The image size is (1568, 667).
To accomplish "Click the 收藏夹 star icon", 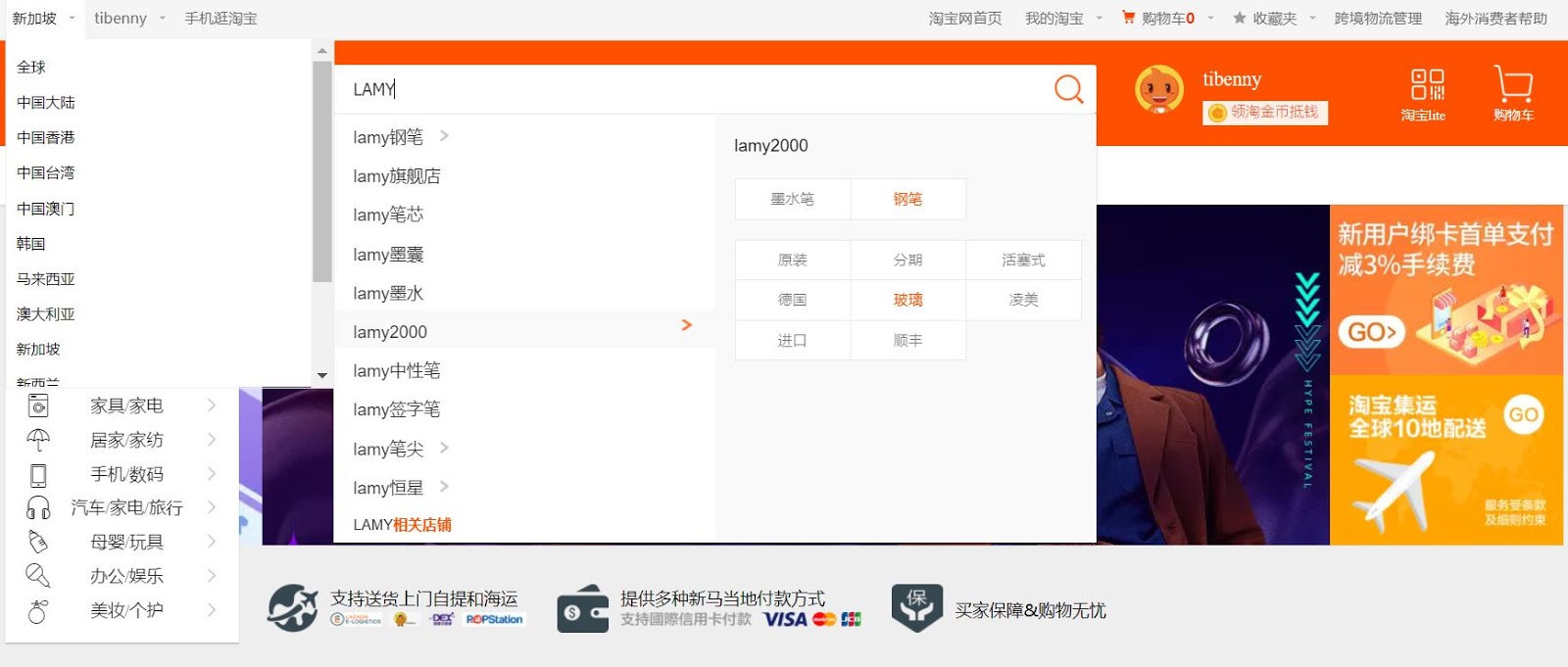I will [1240, 19].
